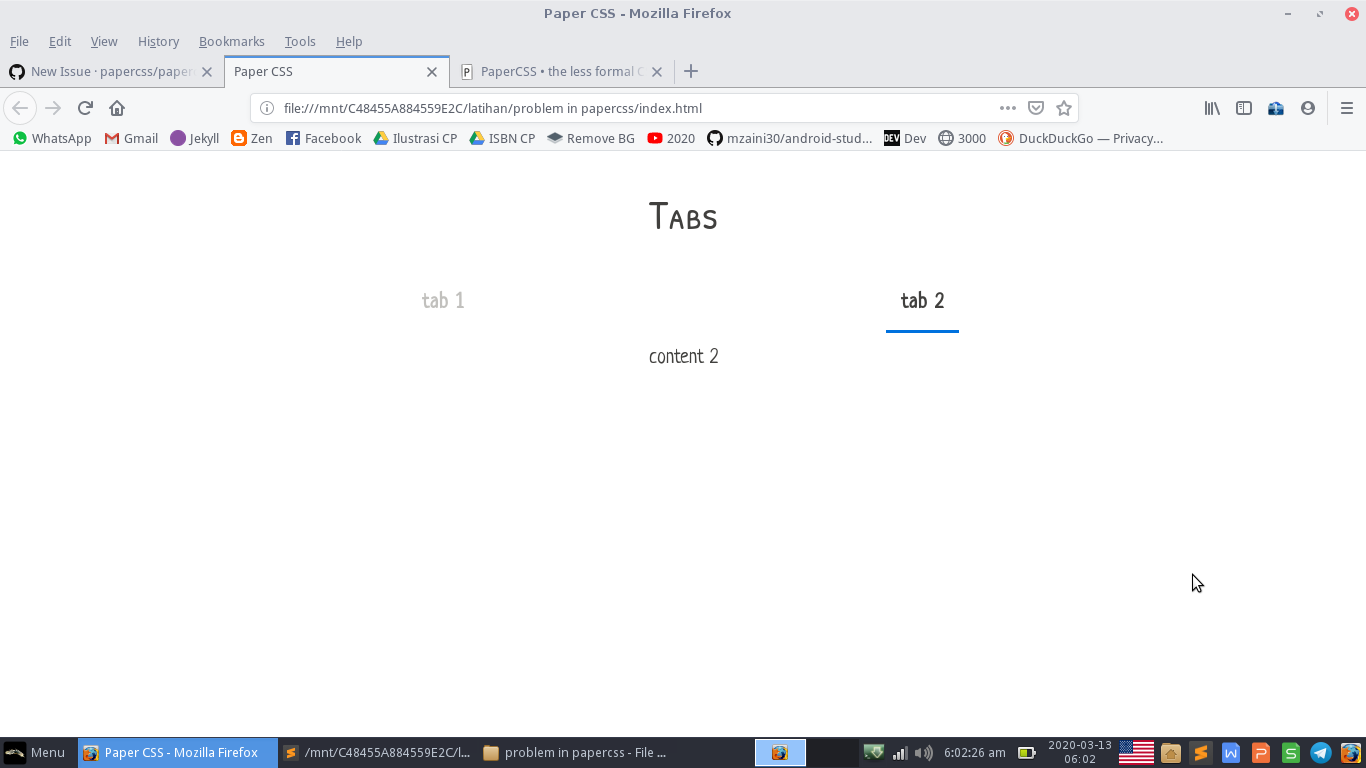1366x768 pixels.
Task: Open the Firefox Library icon
Action: coord(1211,108)
